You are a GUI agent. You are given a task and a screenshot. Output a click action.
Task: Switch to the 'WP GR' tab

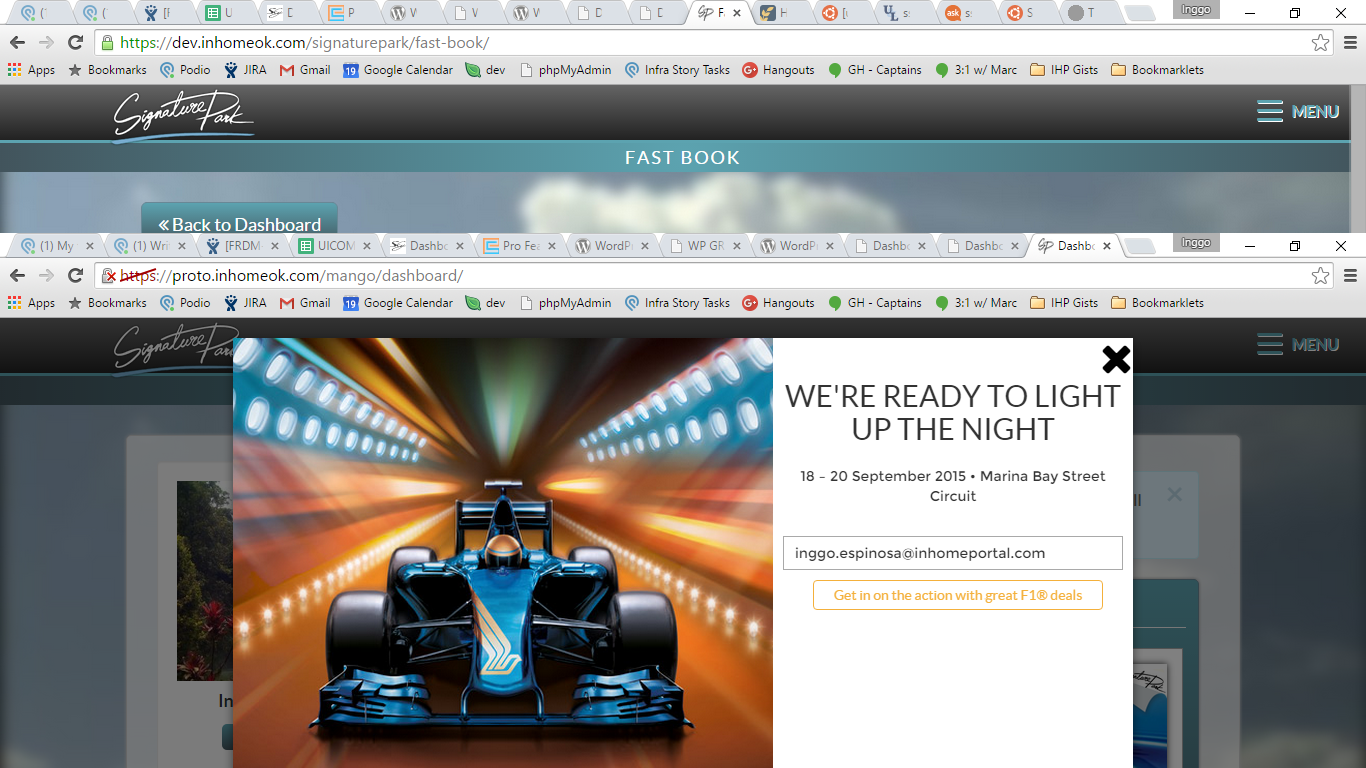click(x=701, y=246)
